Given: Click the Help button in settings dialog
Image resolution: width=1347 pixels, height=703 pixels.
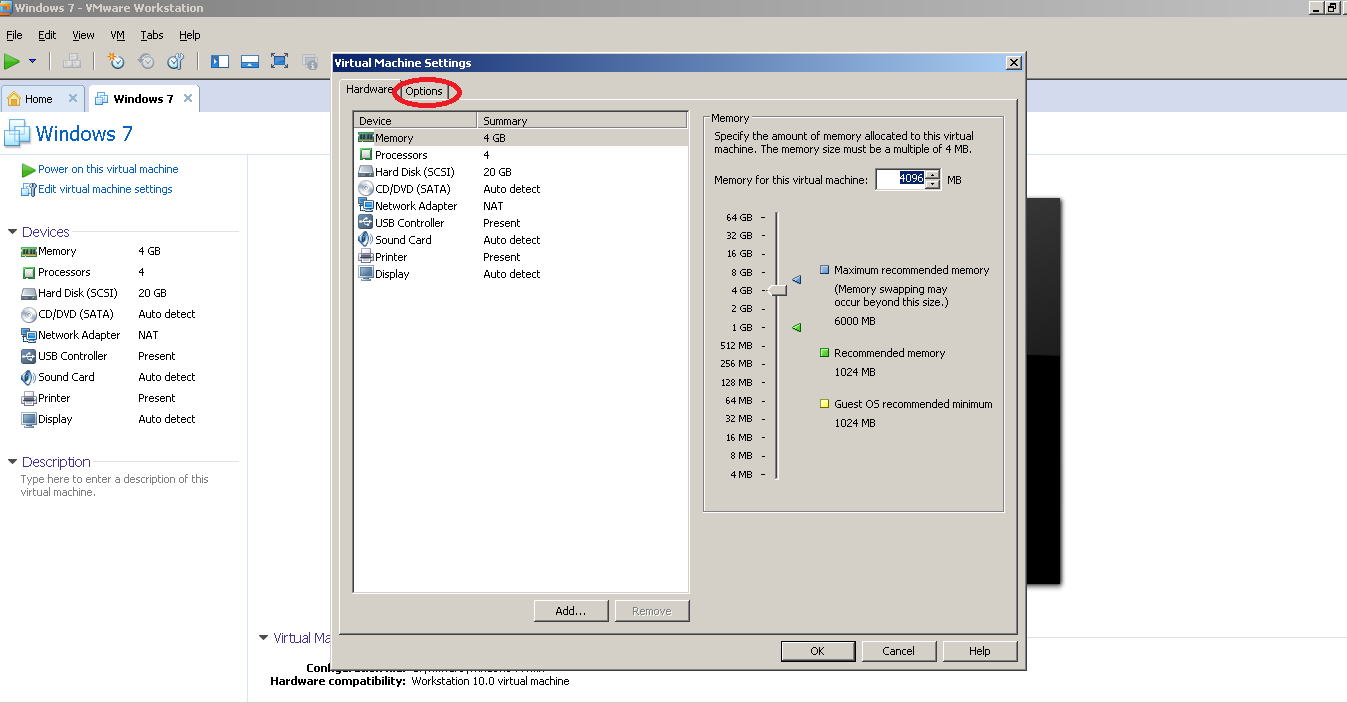Looking at the screenshot, I should (x=980, y=651).
